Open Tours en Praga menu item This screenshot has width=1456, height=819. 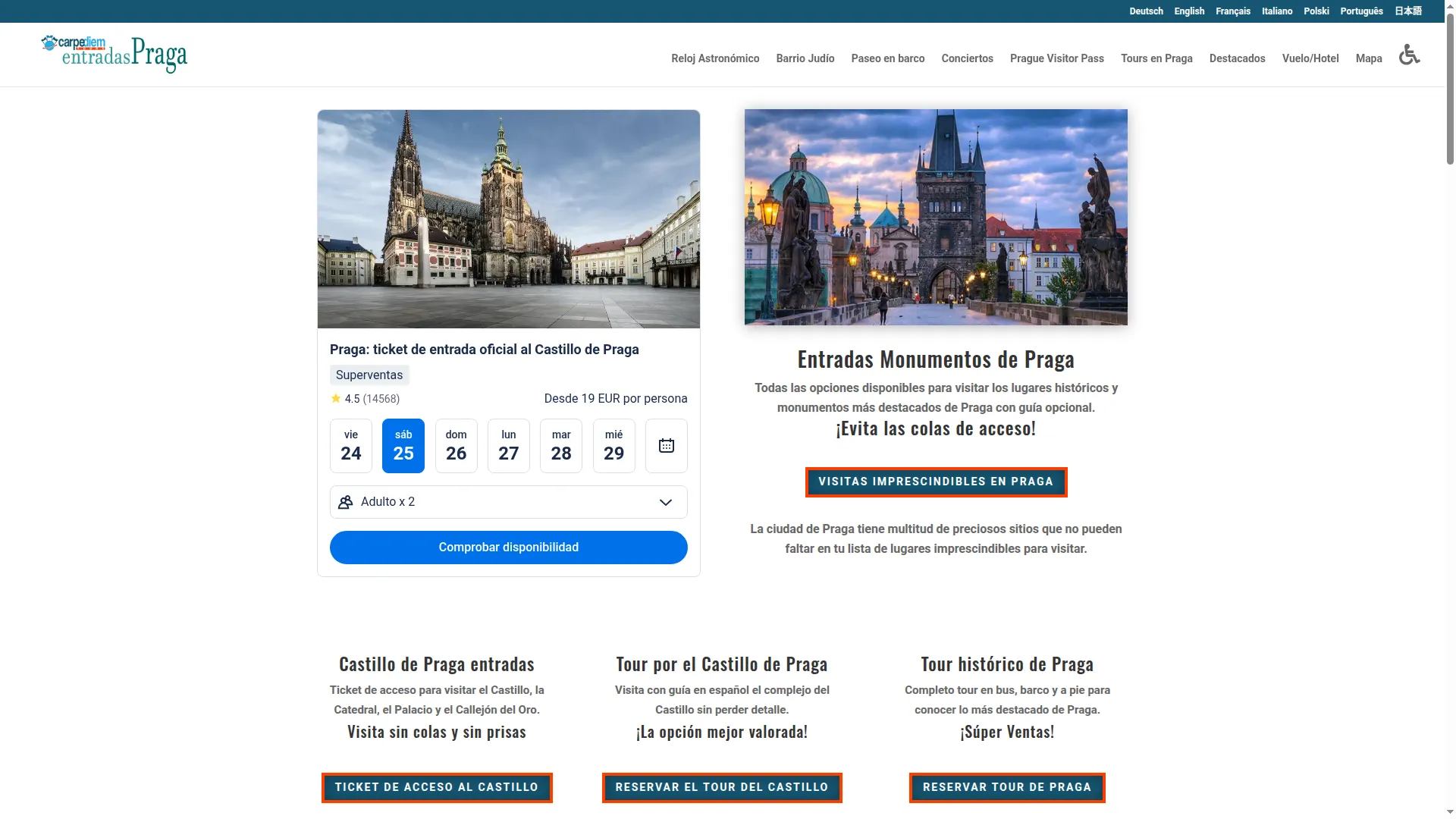tap(1156, 58)
